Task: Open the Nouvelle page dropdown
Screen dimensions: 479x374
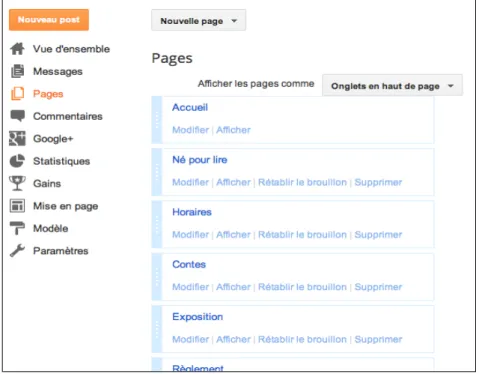Action: click(x=199, y=20)
